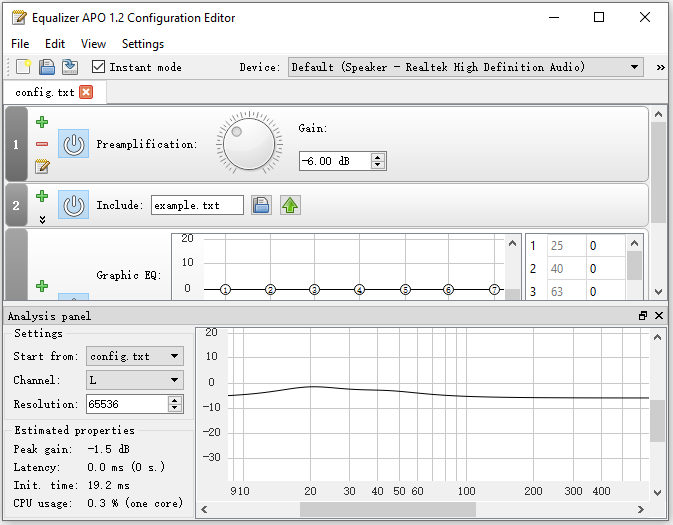Viewport: 673px width, 525px height.
Task: Select Graphic EQ band point 7
Action: pos(494,290)
